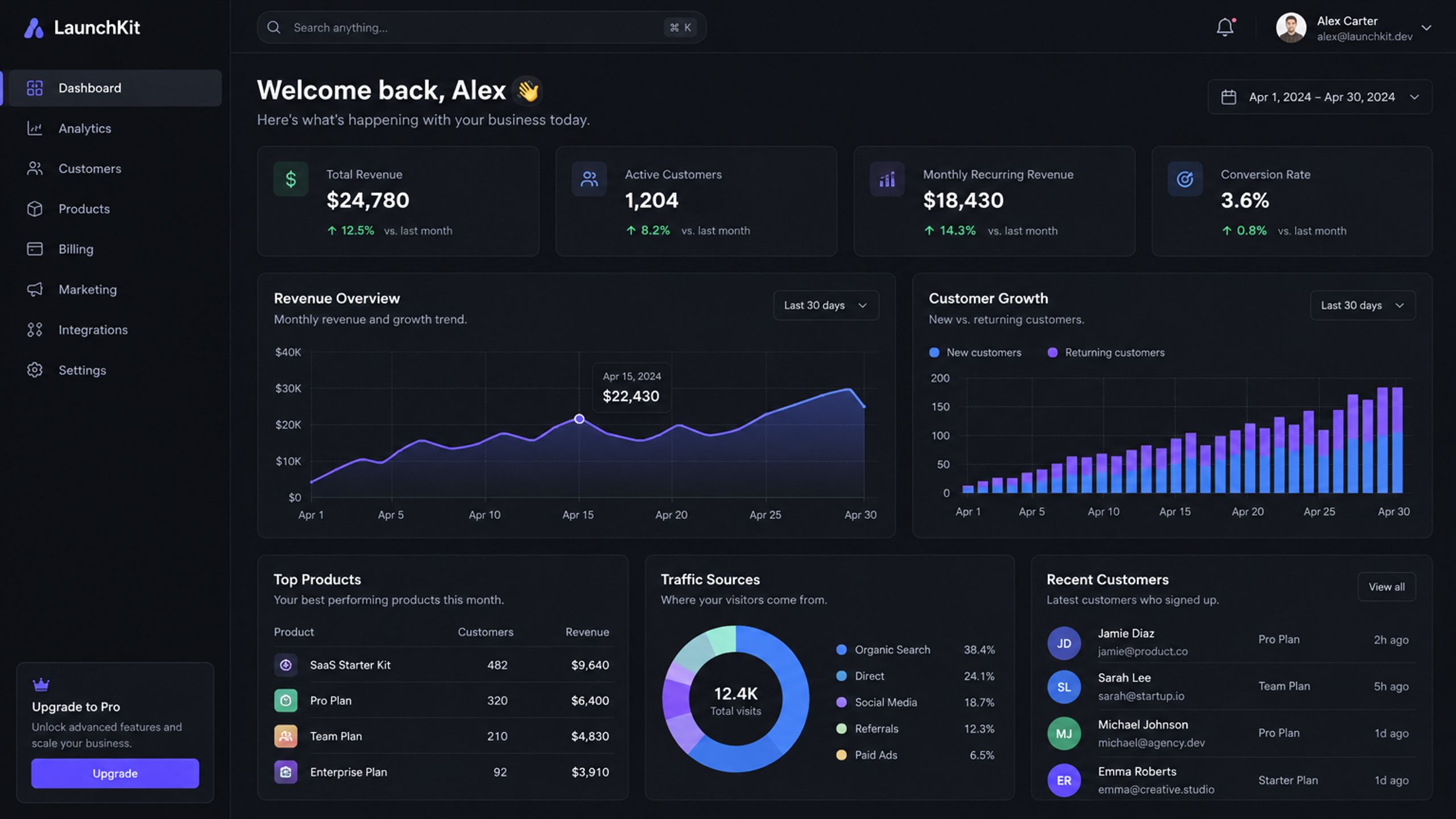The image size is (1456, 819).
Task: Click the Team Plan product icon
Action: point(286,736)
